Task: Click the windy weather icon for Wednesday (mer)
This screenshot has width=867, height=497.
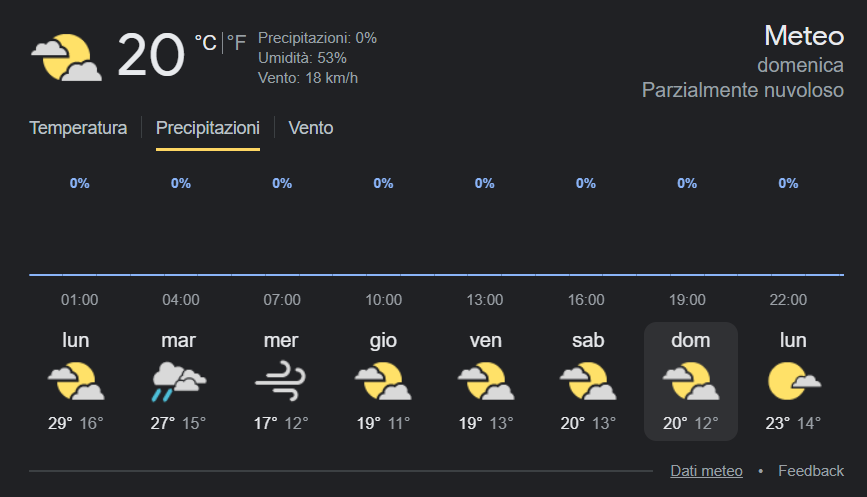Action: pyautogui.click(x=281, y=382)
